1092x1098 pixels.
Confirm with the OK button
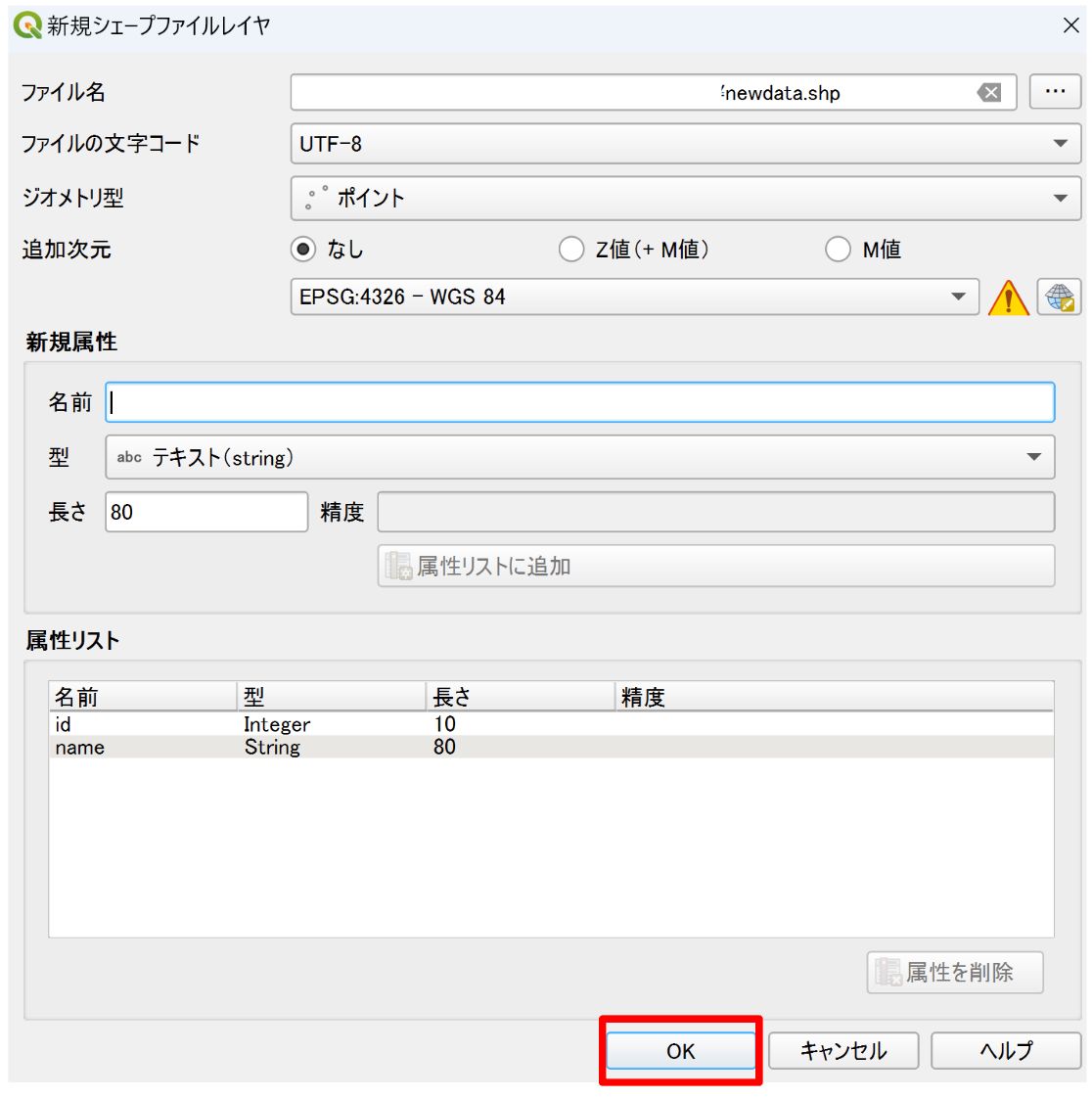point(681,1050)
